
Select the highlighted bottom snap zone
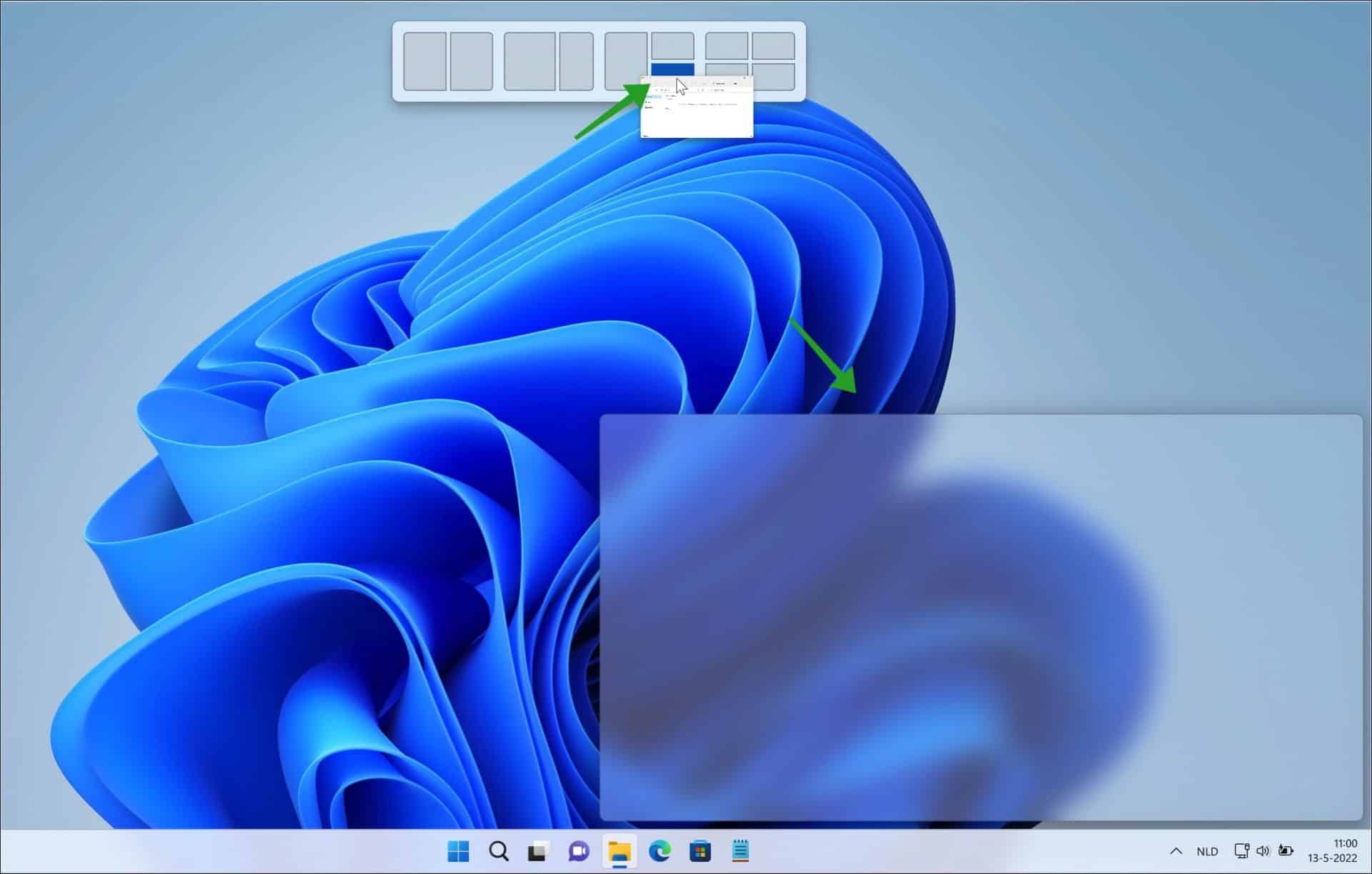point(672,69)
